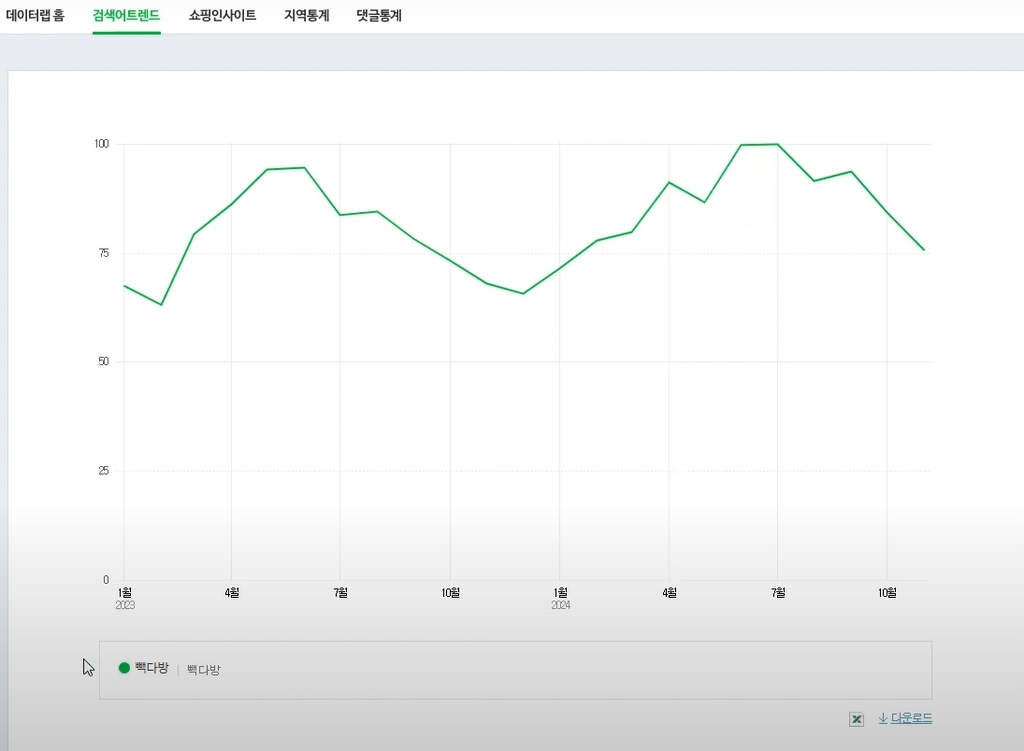Click the download arrow icon beside 다운로드
This screenshot has width=1024, height=751.
click(883, 718)
